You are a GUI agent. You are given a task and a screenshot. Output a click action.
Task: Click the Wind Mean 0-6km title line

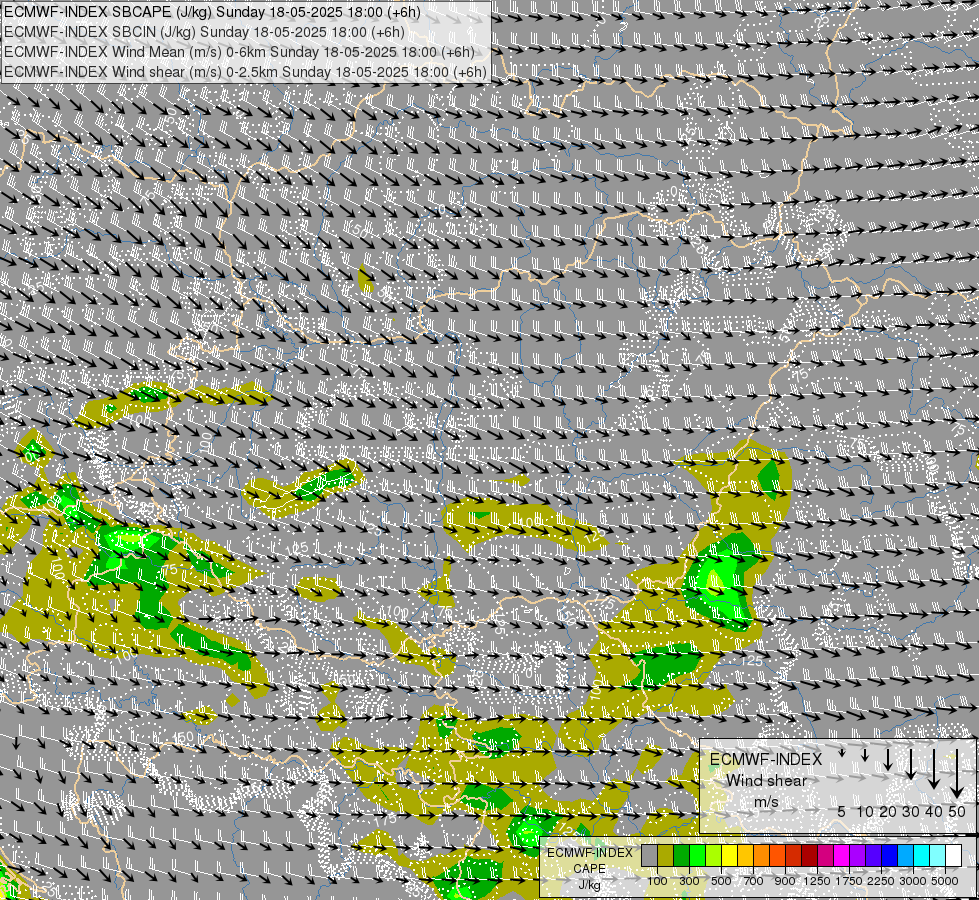pyautogui.click(x=239, y=52)
